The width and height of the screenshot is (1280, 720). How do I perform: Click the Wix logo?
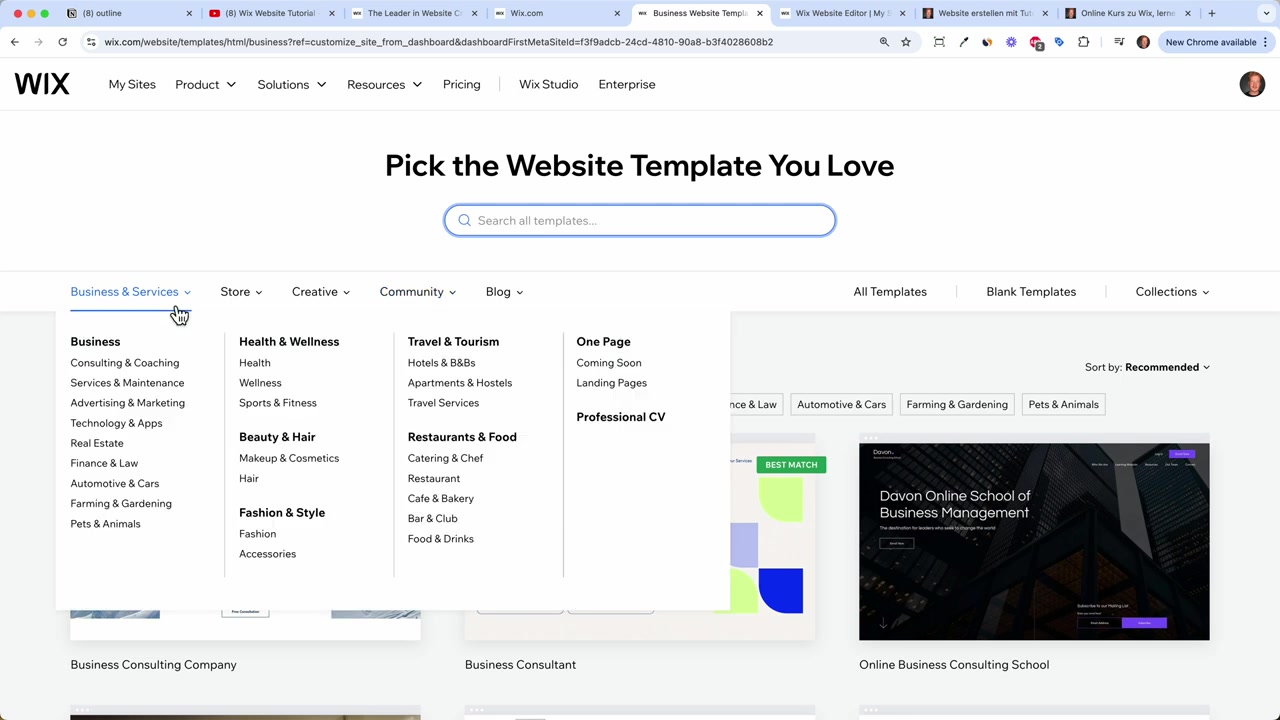pos(42,84)
